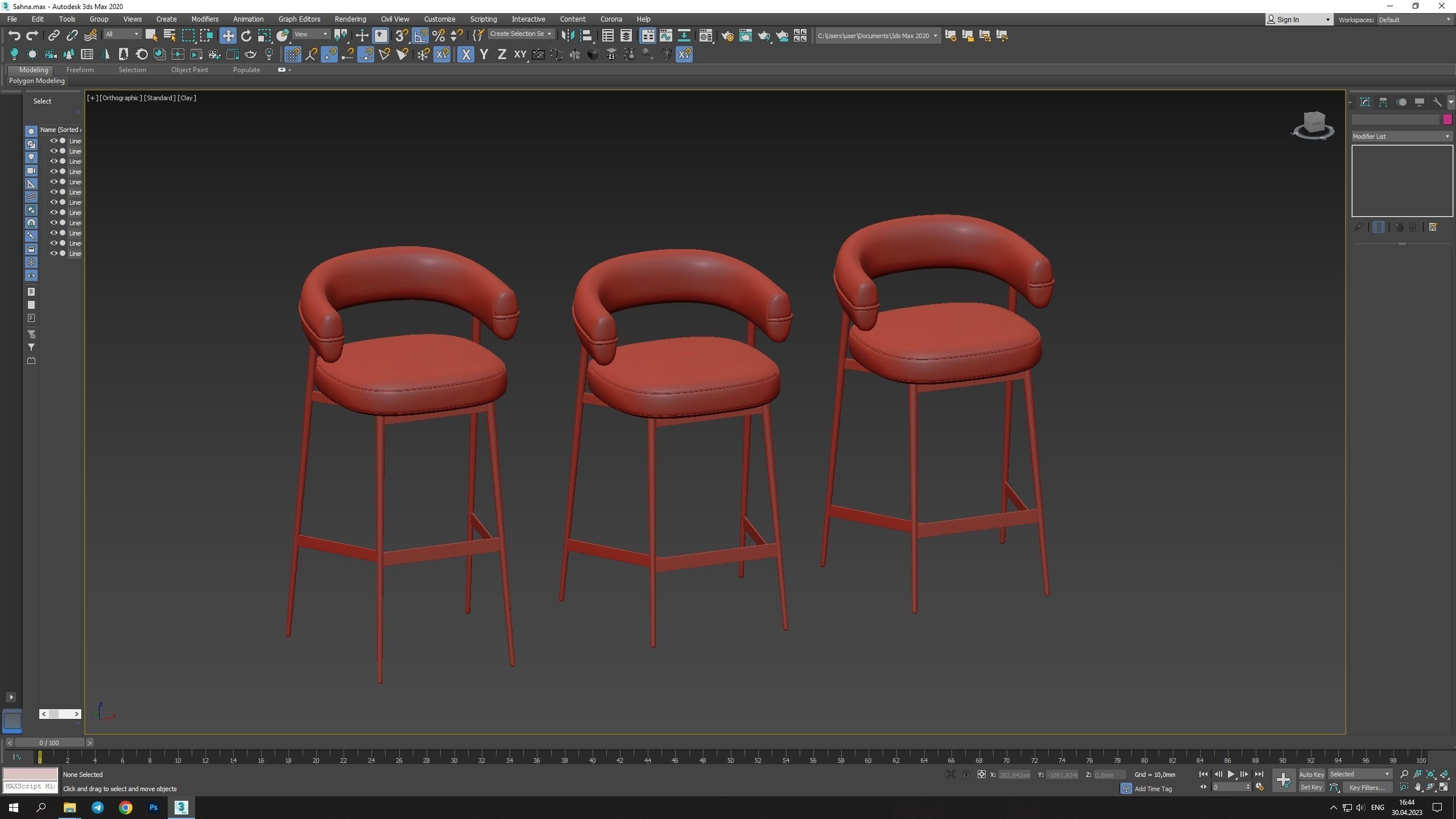Open Key Filters dialog
The width and height of the screenshot is (1456, 819).
click(x=1367, y=788)
